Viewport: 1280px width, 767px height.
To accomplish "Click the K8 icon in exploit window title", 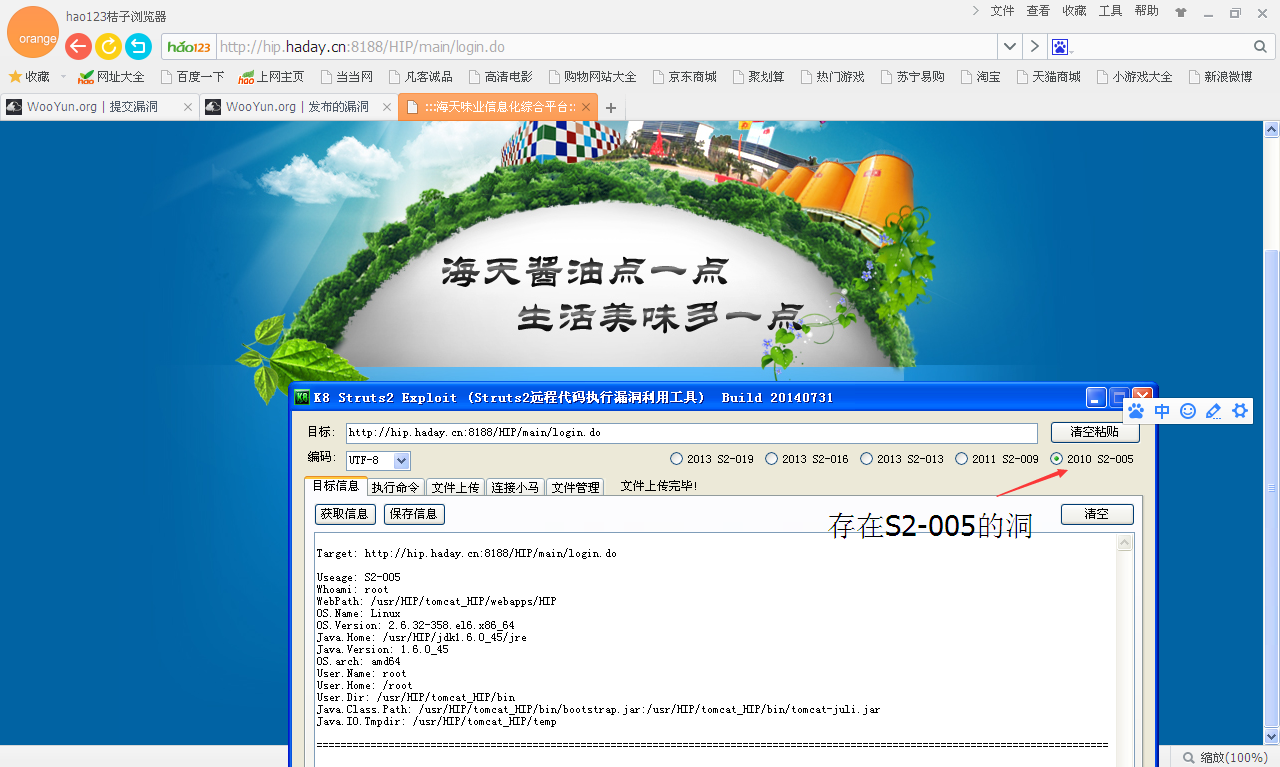I will pyautogui.click(x=301, y=398).
